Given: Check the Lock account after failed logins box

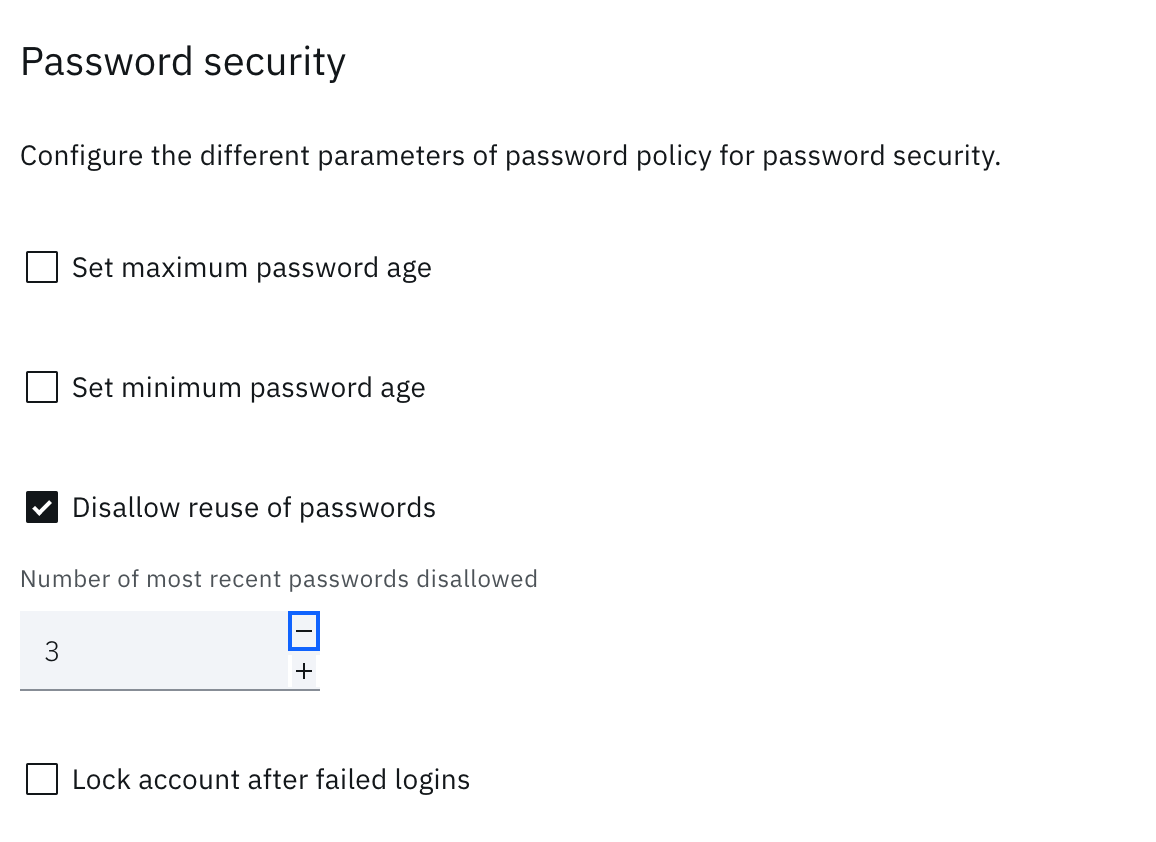Looking at the screenshot, I should (42, 779).
